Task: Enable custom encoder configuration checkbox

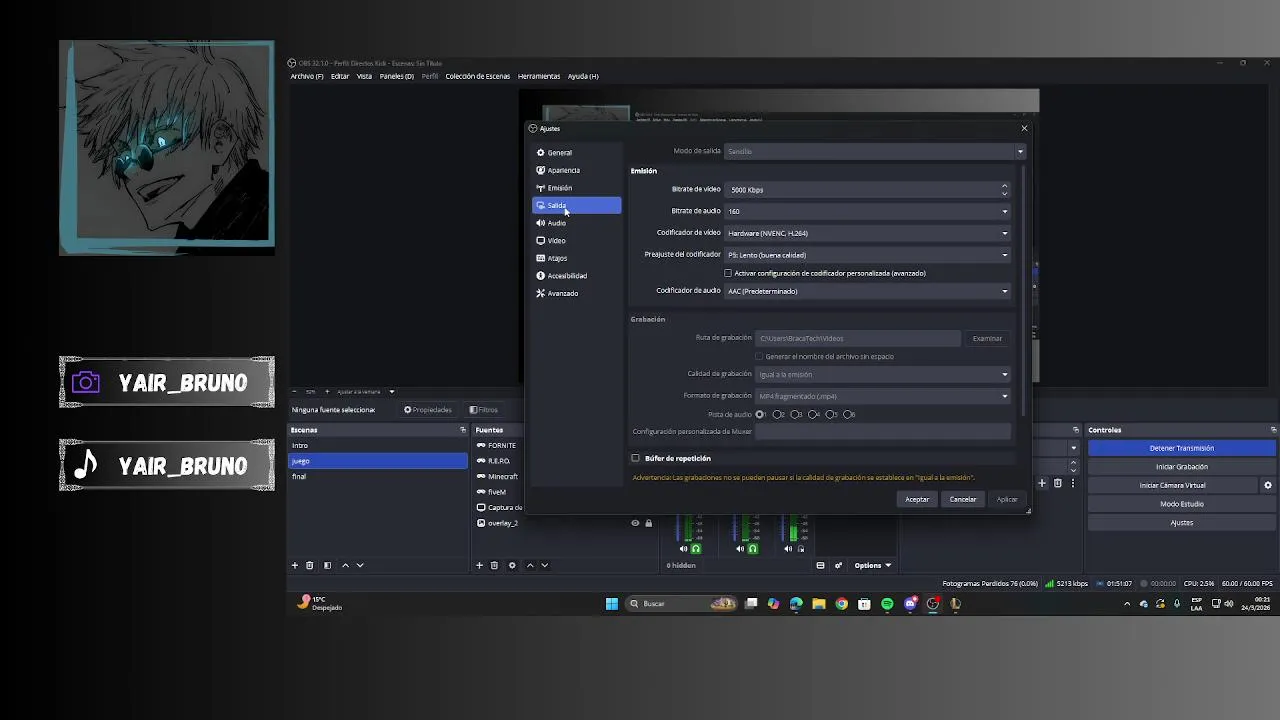Action: tap(728, 273)
